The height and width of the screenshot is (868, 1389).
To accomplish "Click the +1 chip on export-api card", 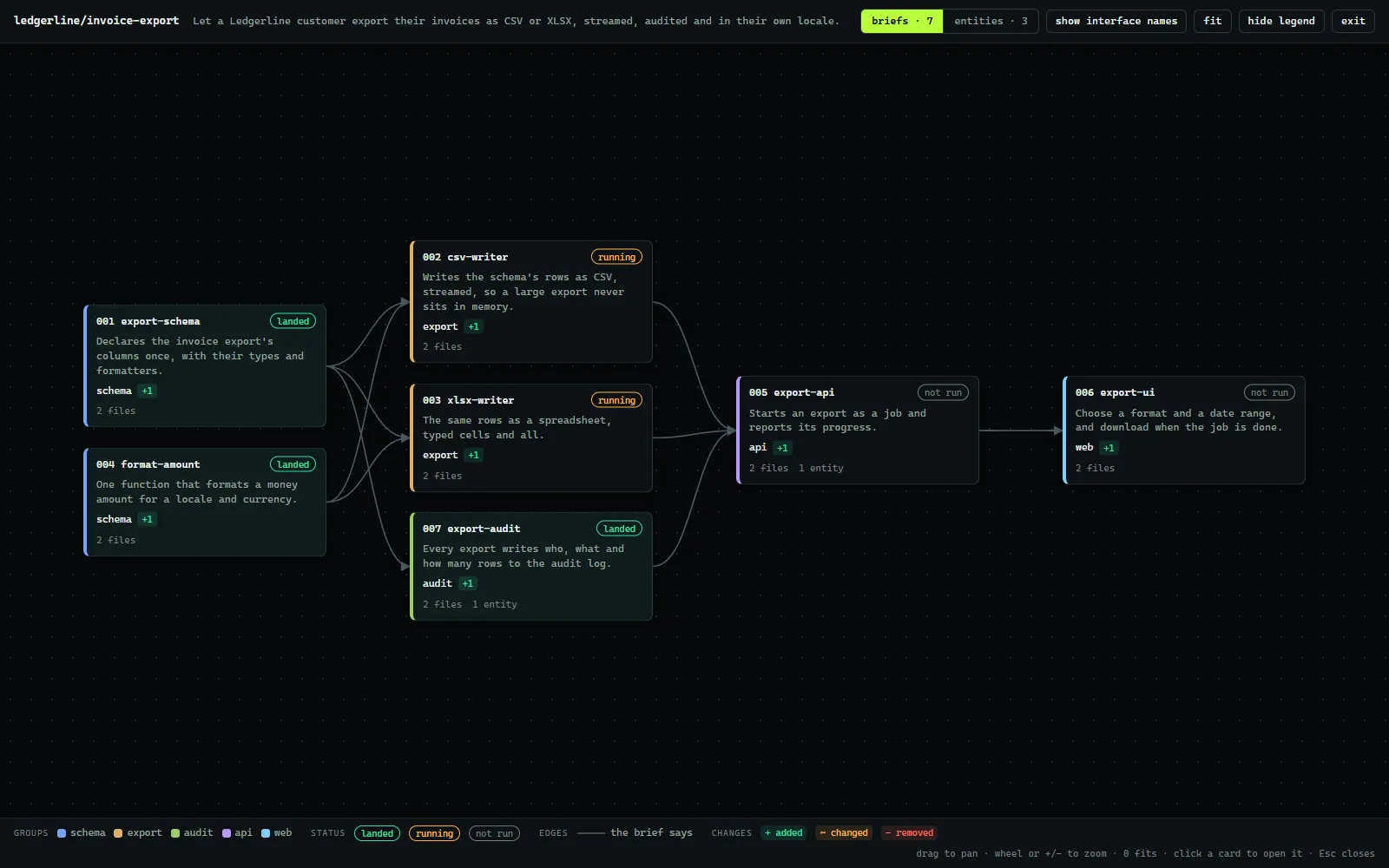I will tap(783, 448).
